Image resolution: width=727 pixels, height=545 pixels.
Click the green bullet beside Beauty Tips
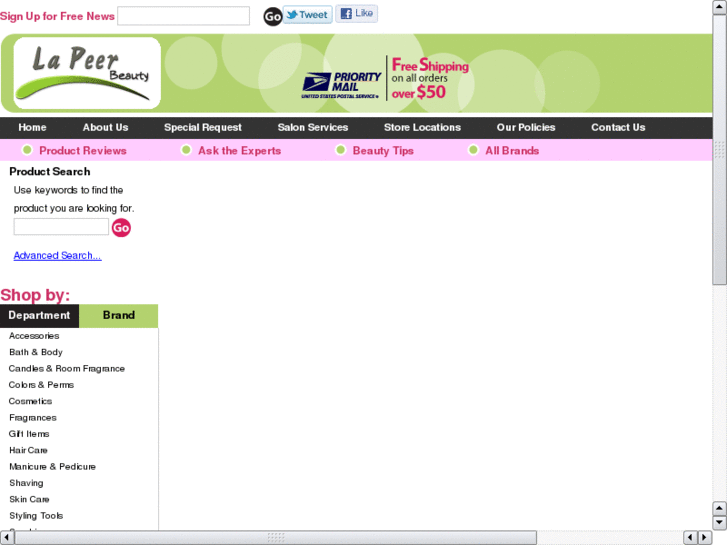[x=340, y=150]
